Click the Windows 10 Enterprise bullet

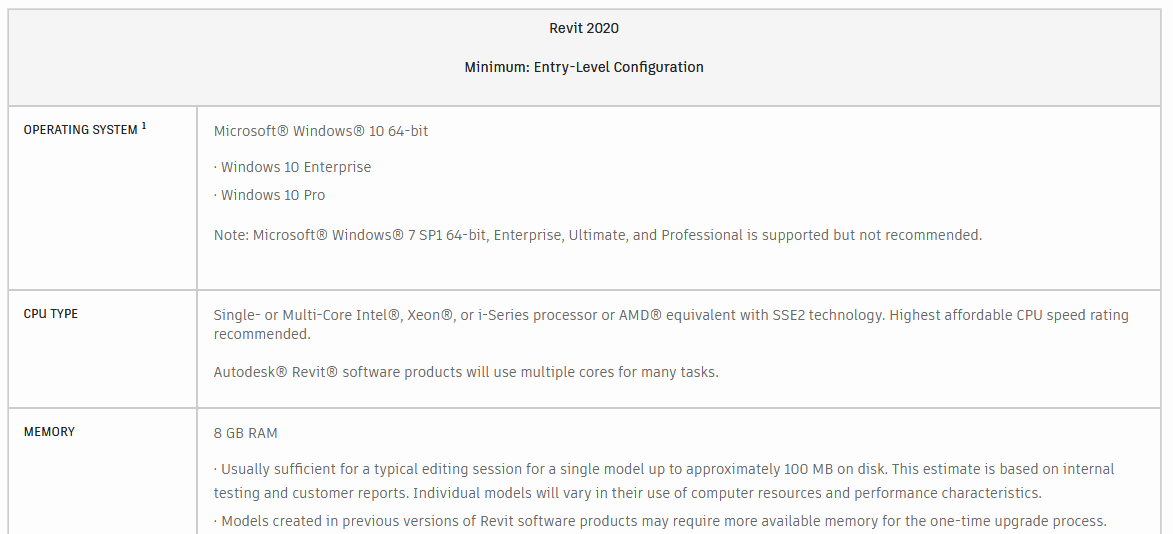[295, 167]
